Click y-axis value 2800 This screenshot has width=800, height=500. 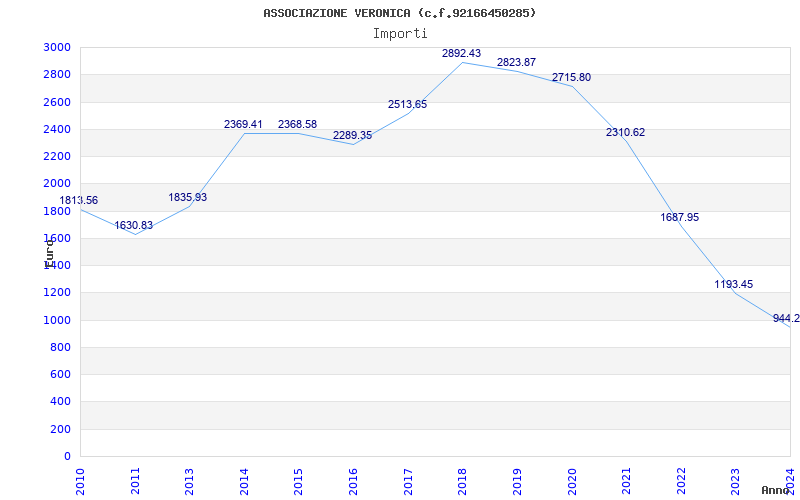click(57, 74)
